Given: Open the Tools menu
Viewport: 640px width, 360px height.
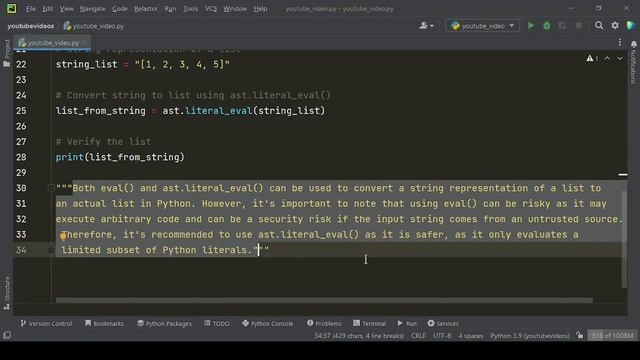Looking at the screenshot, I should click(x=190, y=9).
